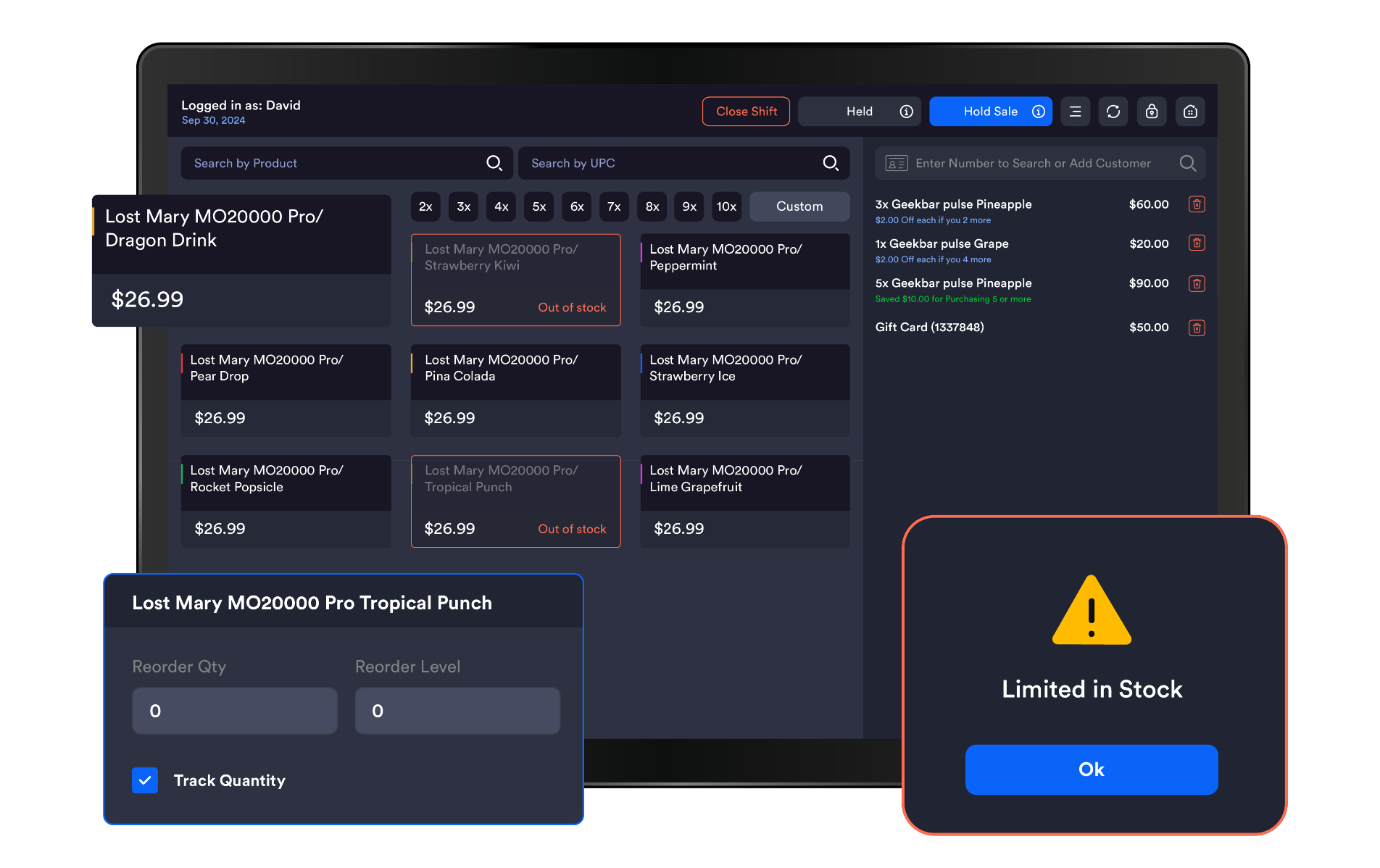The width and height of the screenshot is (1380, 868).
Task: Click the info icon on Held button
Action: [x=906, y=112]
